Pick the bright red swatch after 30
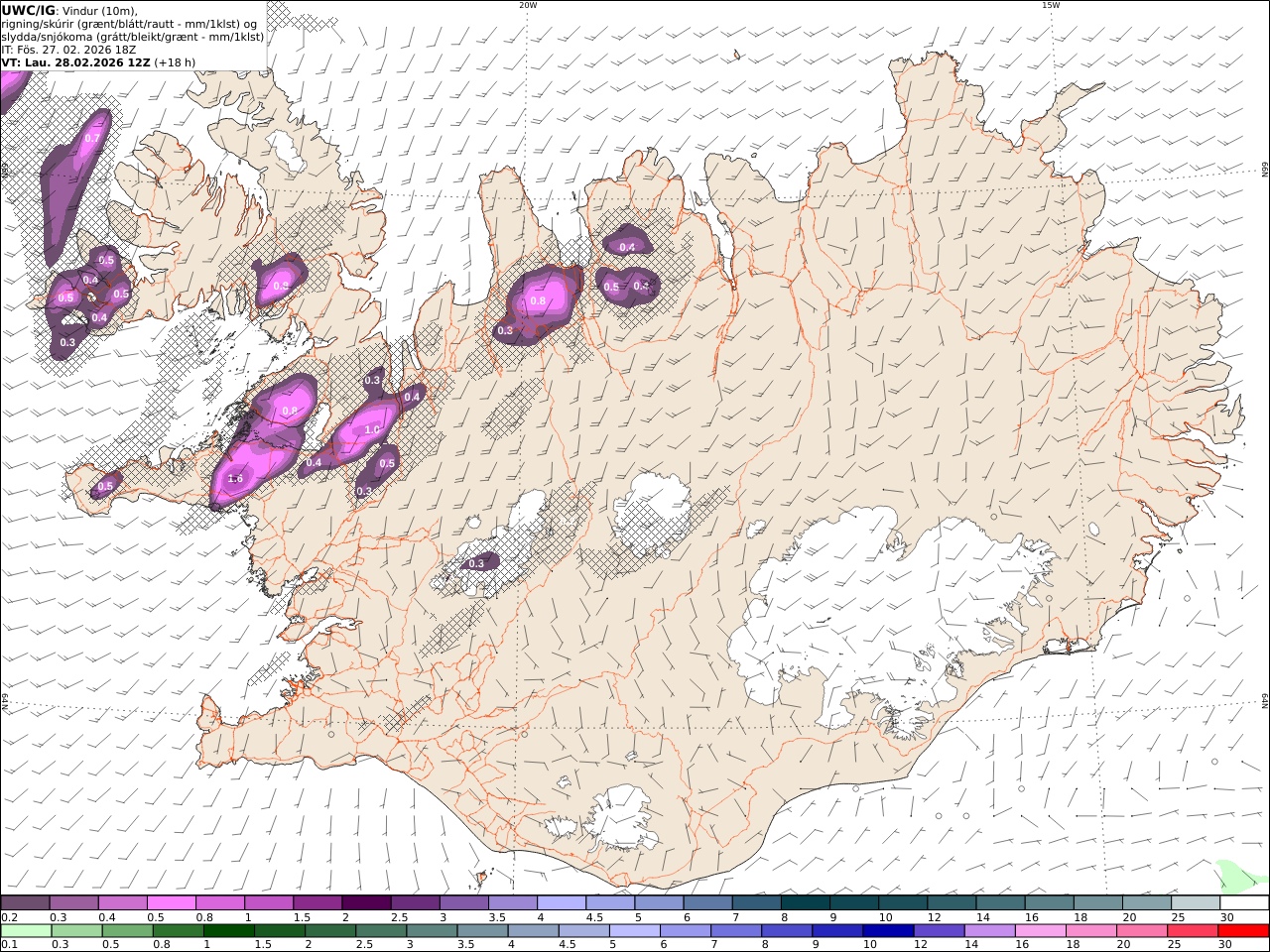Image resolution: width=1270 pixels, height=952 pixels. 1244,931
